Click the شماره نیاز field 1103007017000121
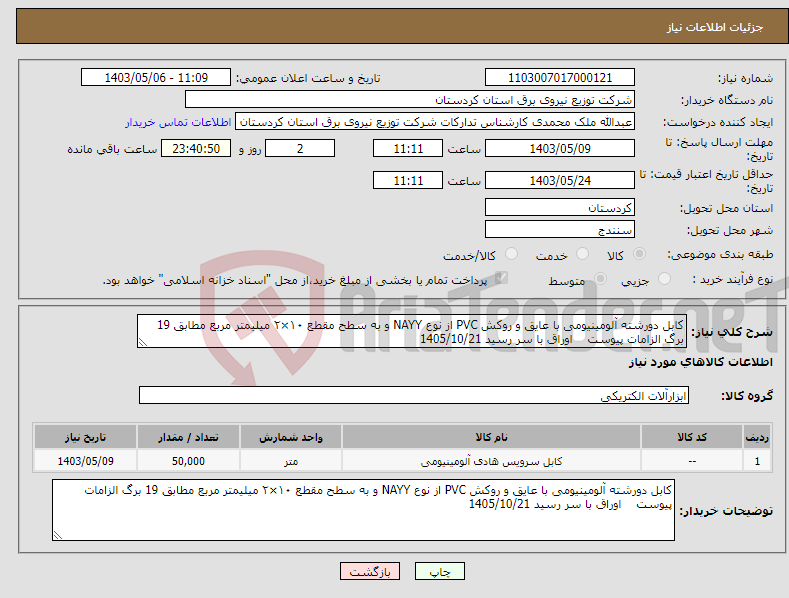The height and width of the screenshot is (598, 789). coord(560,78)
